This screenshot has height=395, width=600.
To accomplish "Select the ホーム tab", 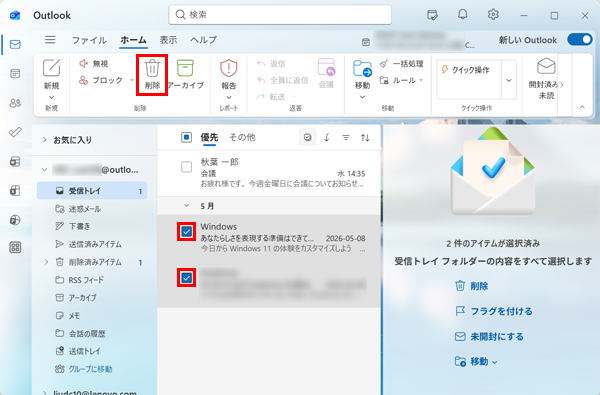I will [x=133, y=40].
